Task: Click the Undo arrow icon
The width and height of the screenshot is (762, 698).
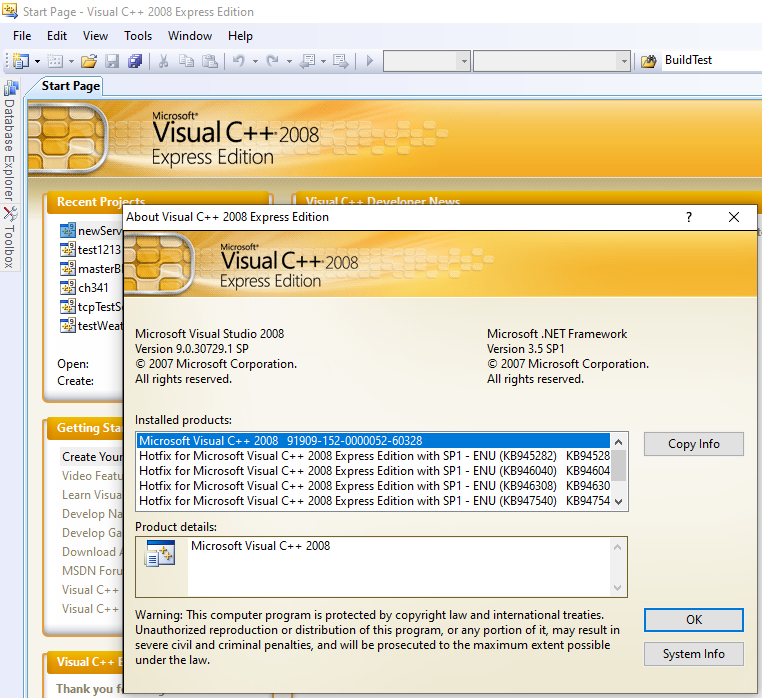Action: [x=239, y=61]
